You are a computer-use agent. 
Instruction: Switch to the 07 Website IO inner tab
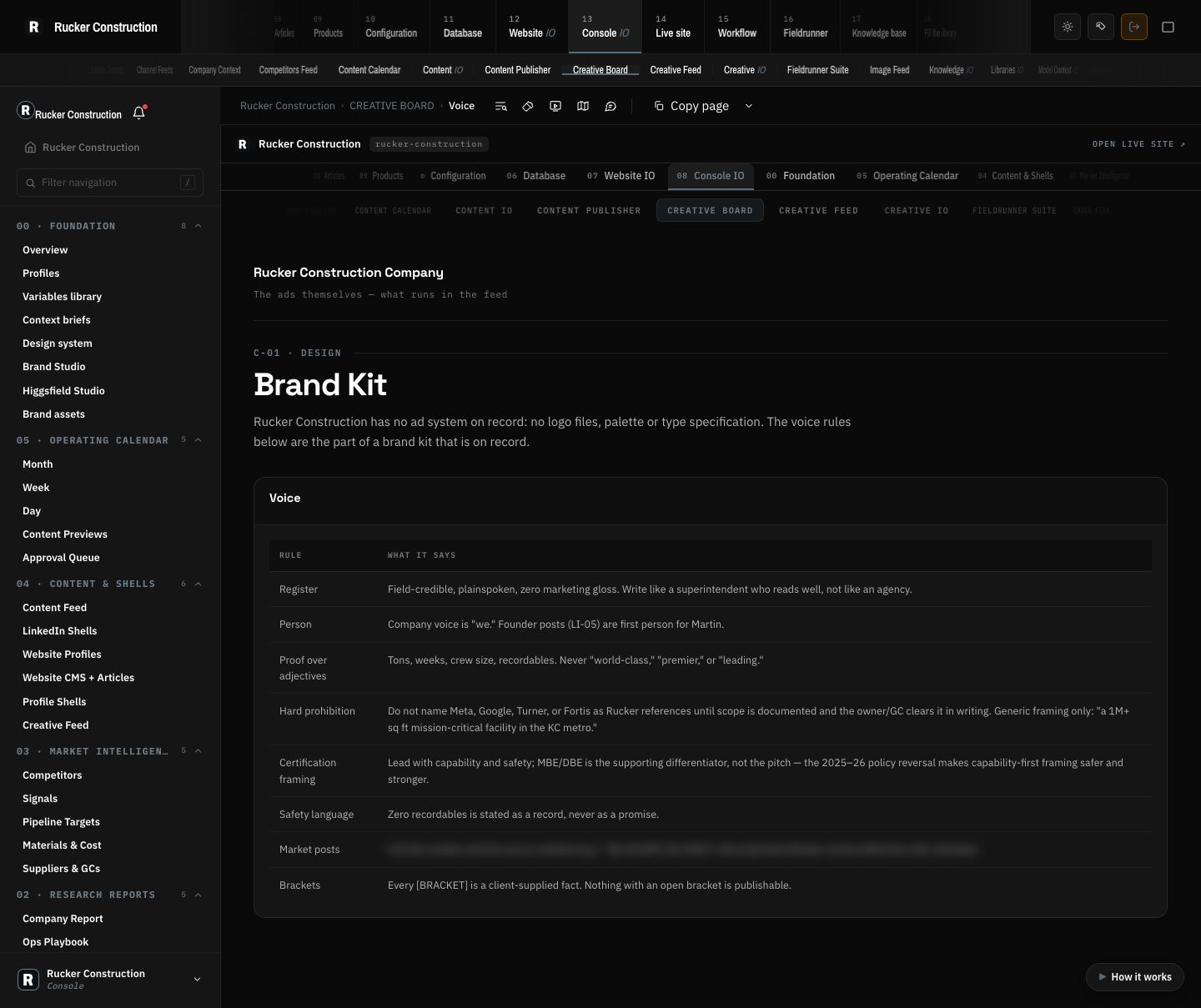pyautogui.click(x=621, y=176)
